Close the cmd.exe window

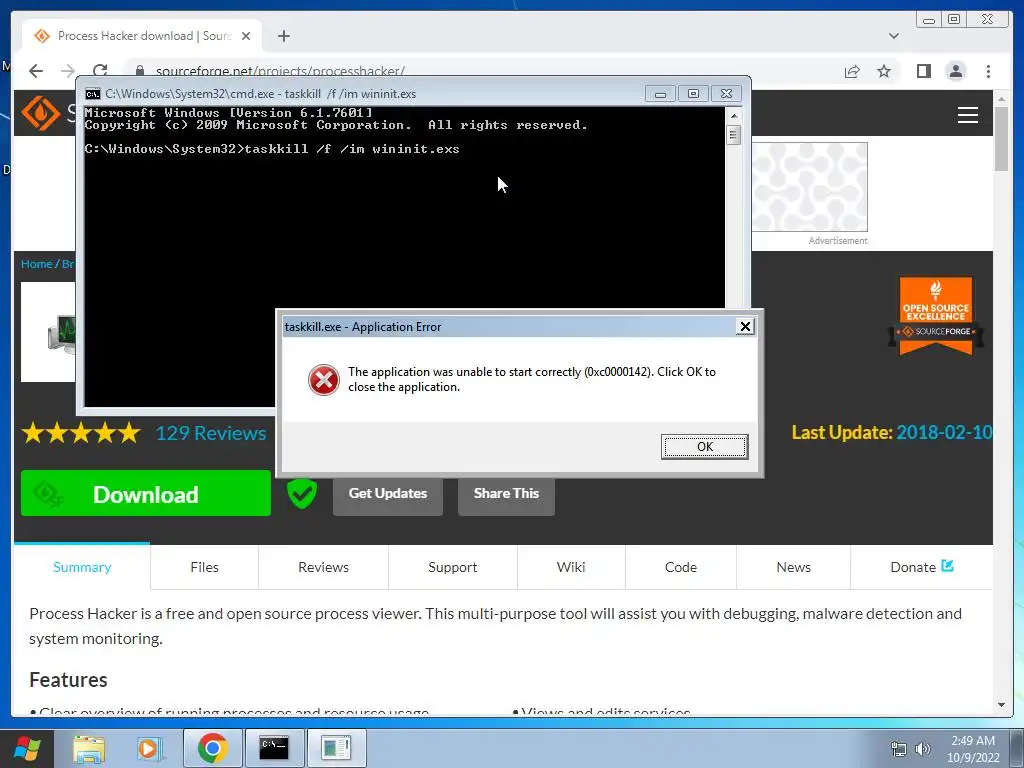pos(726,94)
